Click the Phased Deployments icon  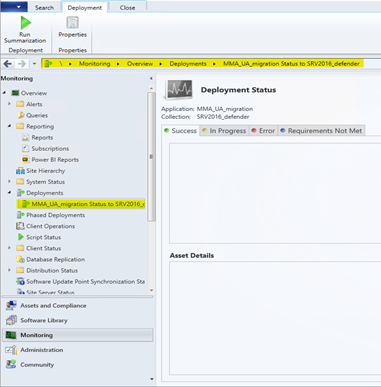tap(20, 215)
